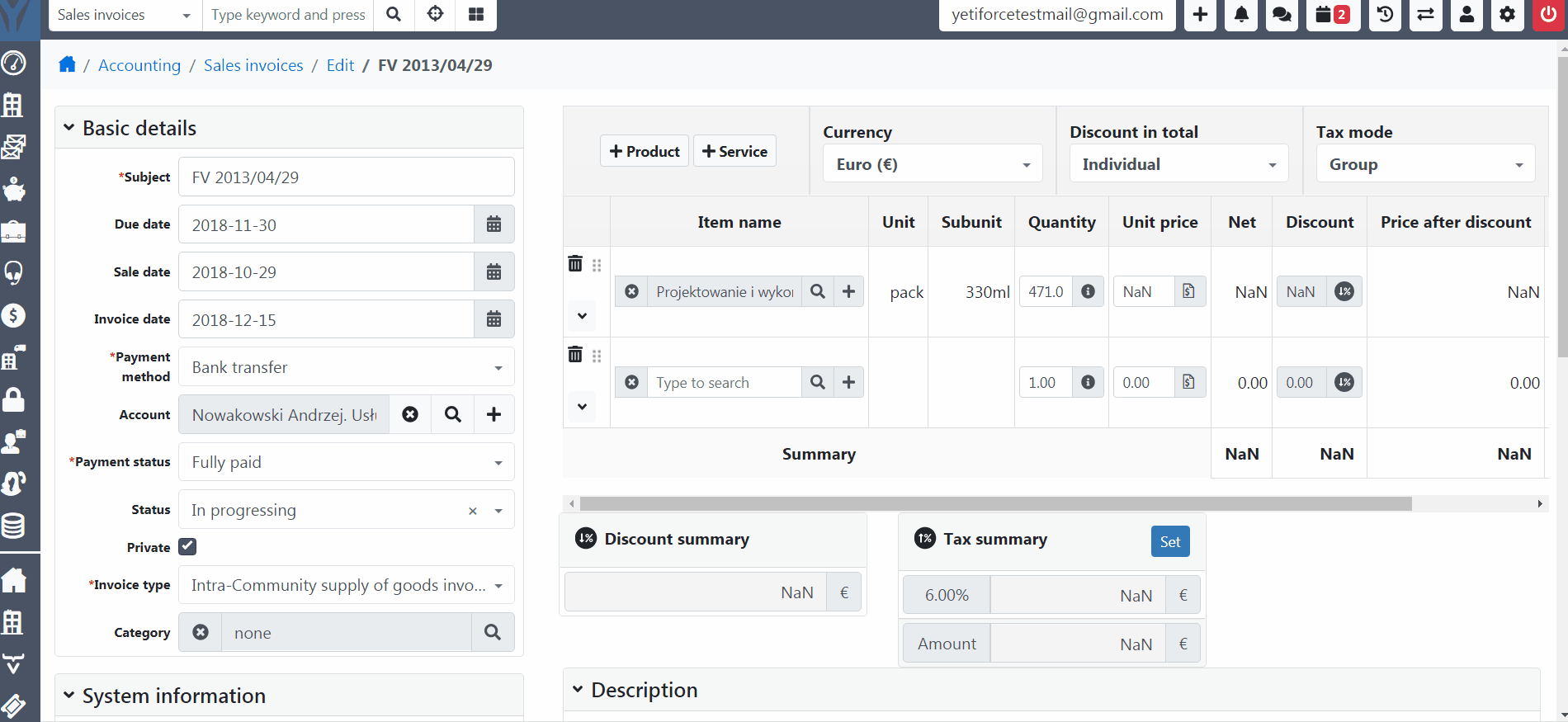Open unit price pricebook icon in first row
The width and height of the screenshot is (1568, 722).
(x=1188, y=291)
